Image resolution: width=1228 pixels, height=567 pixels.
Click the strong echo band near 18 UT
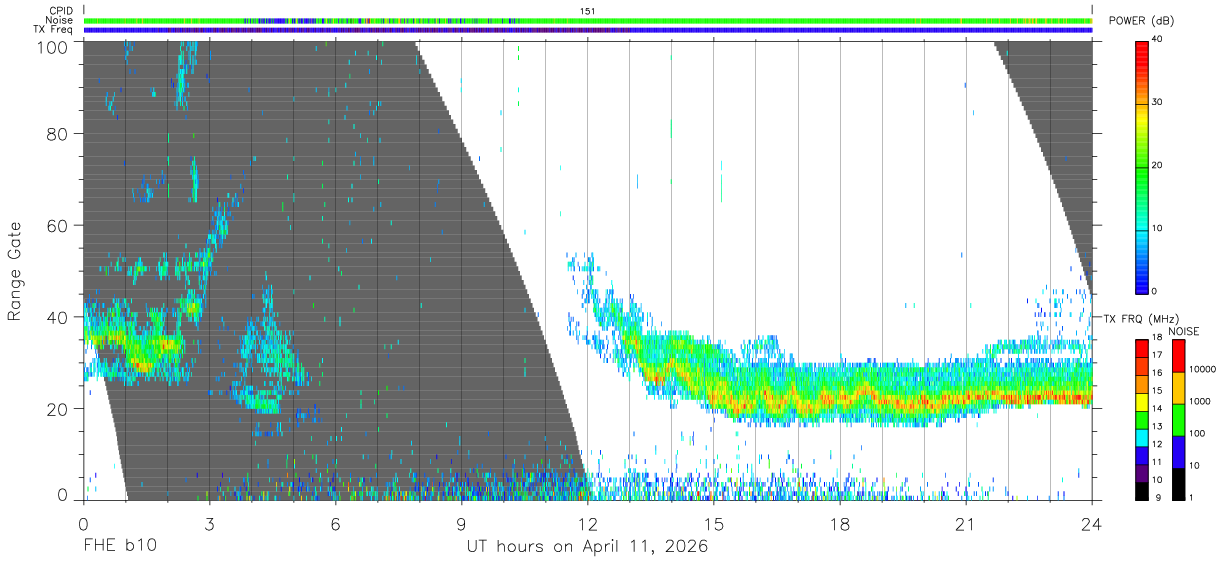(840, 397)
